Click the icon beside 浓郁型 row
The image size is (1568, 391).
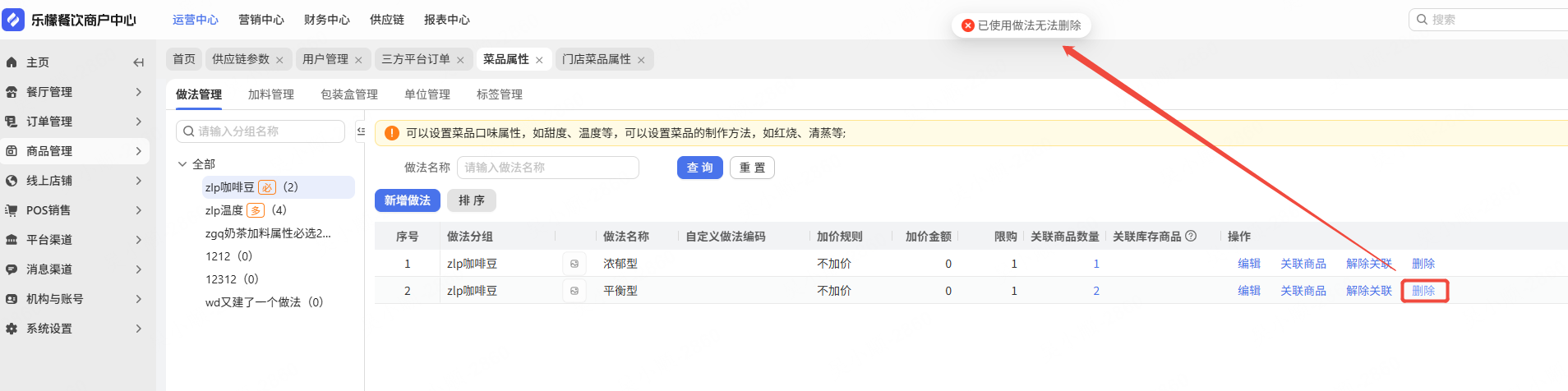point(574,264)
